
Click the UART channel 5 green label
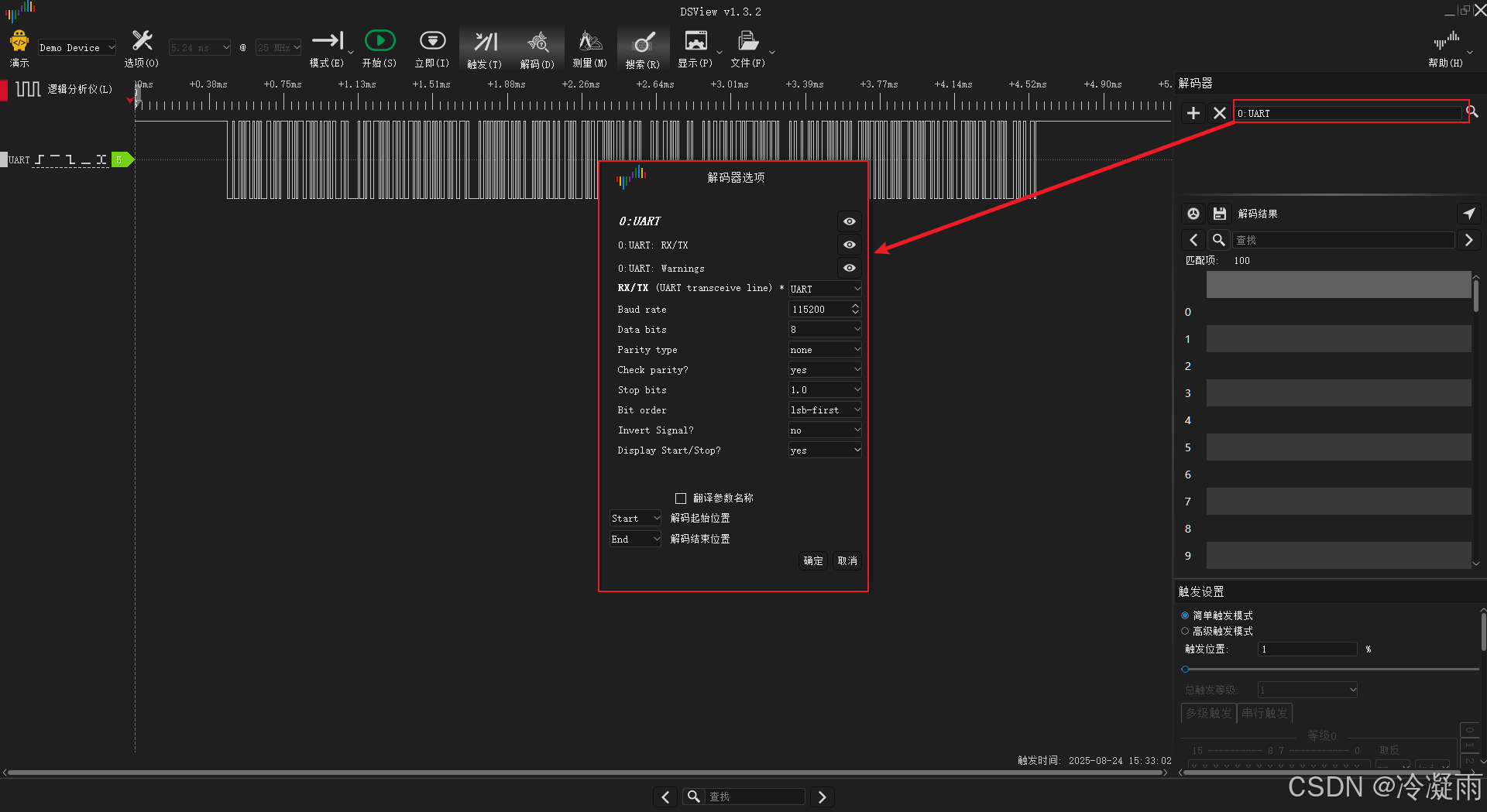point(122,159)
